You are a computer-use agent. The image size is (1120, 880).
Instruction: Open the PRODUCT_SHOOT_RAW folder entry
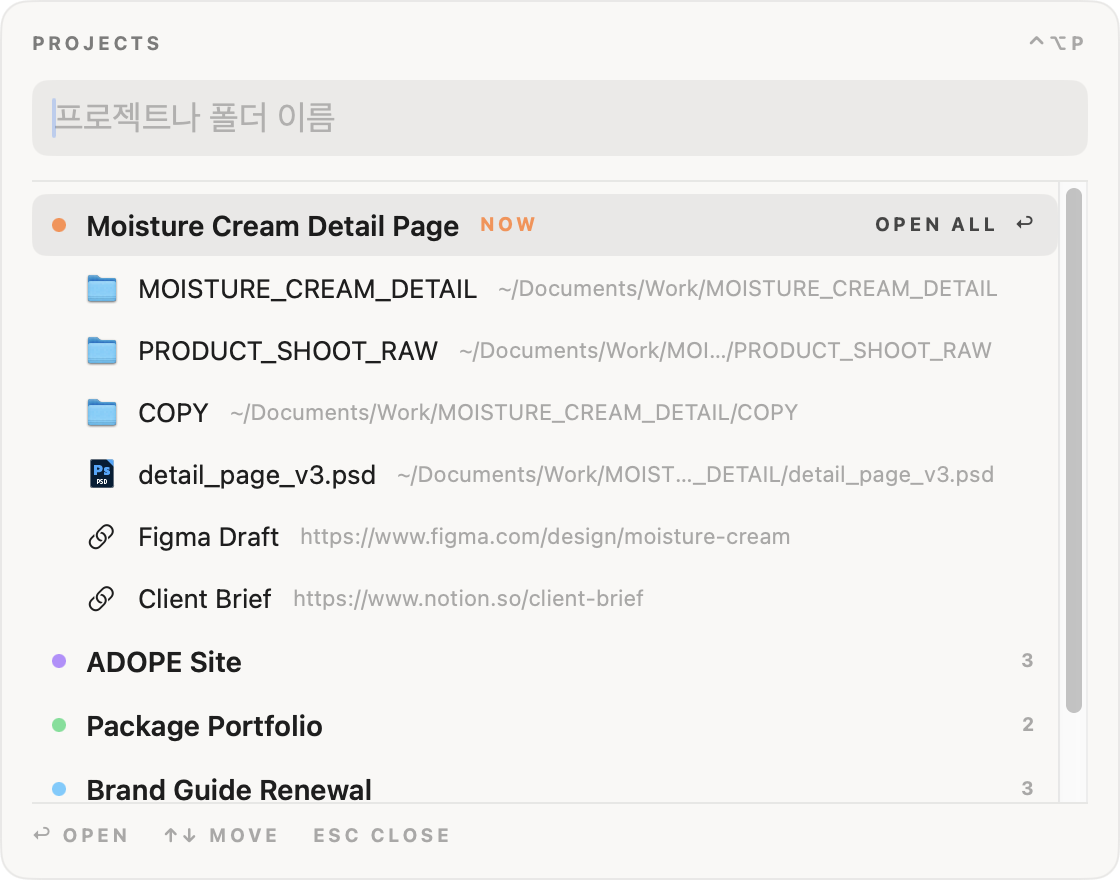pos(544,351)
